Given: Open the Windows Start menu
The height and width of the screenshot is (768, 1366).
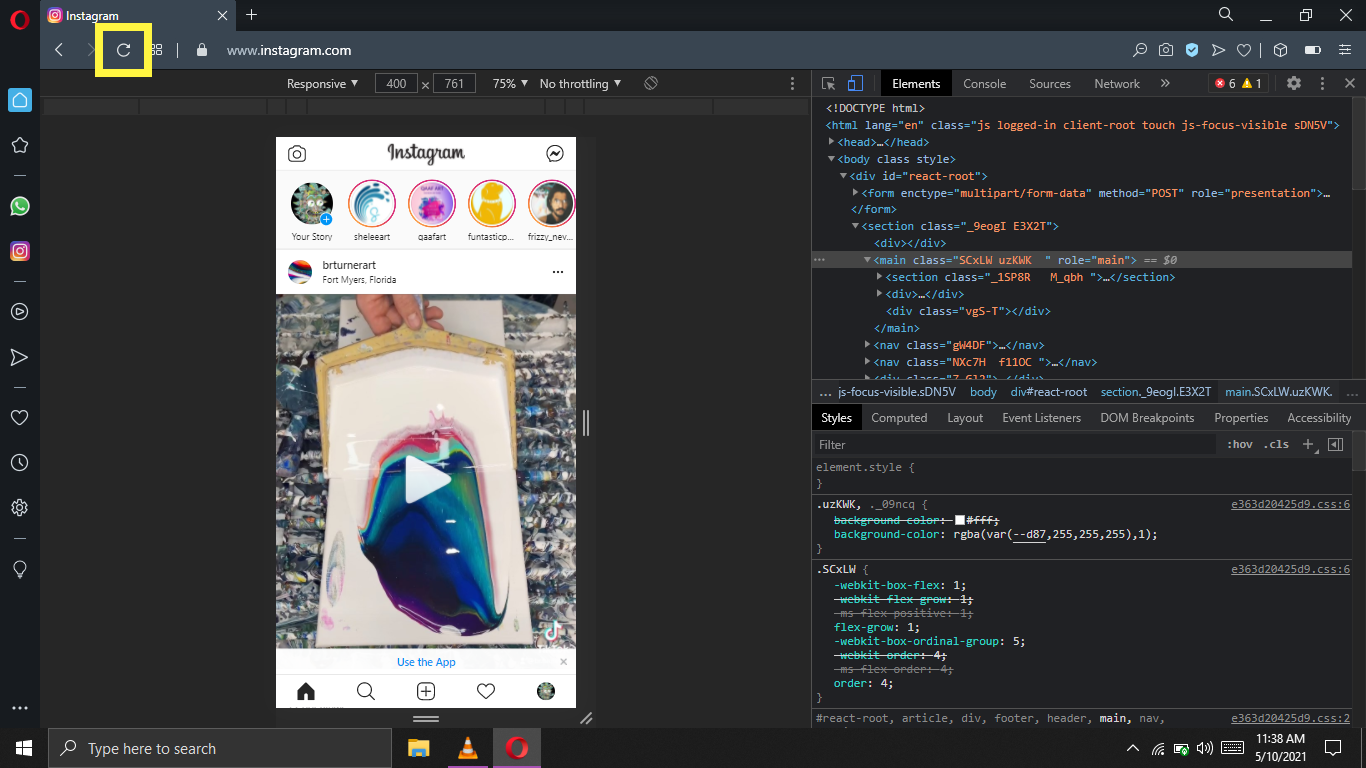Looking at the screenshot, I should [24, 748].
